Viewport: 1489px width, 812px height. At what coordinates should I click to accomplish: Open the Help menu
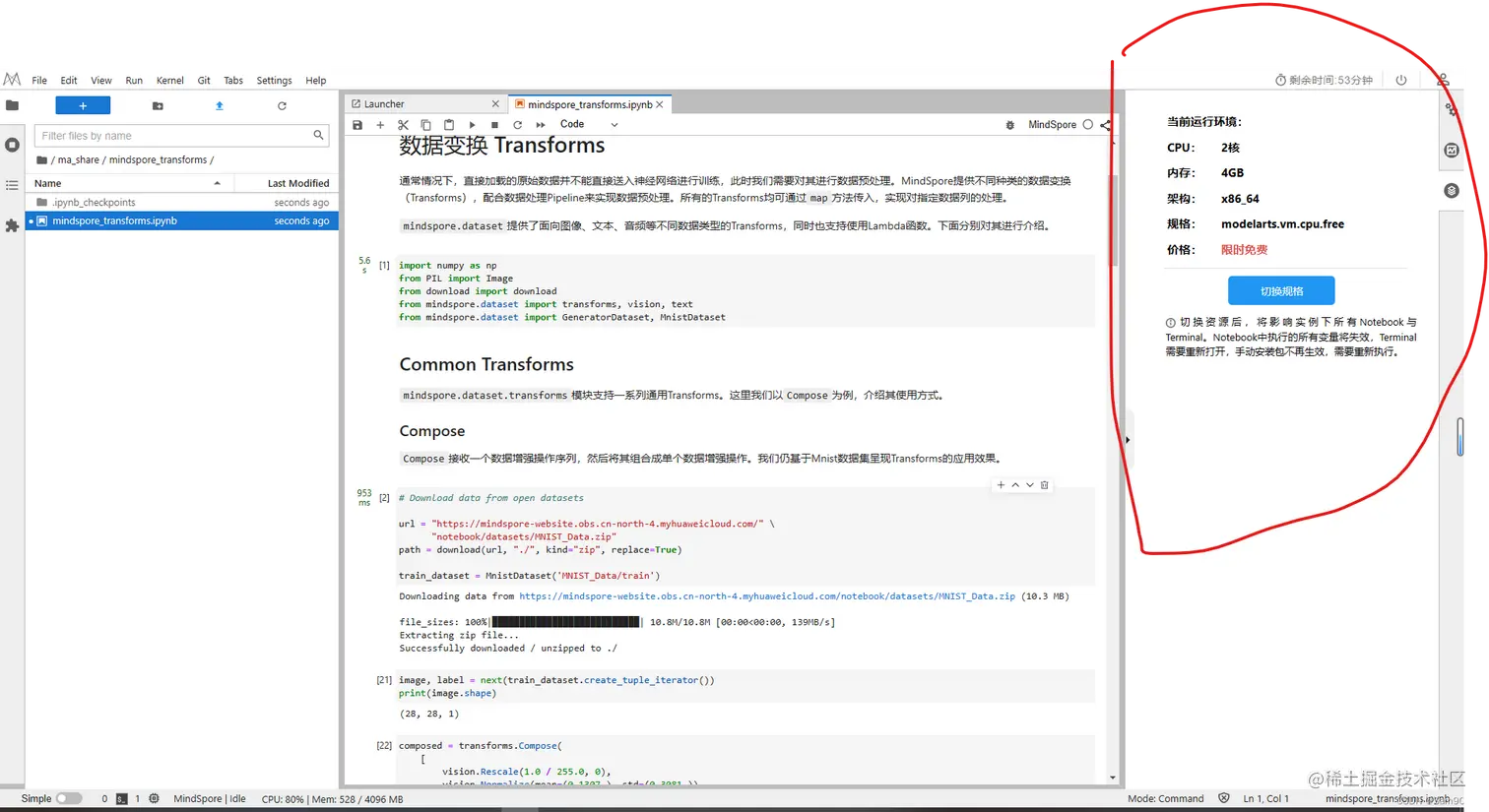[316, 81]
